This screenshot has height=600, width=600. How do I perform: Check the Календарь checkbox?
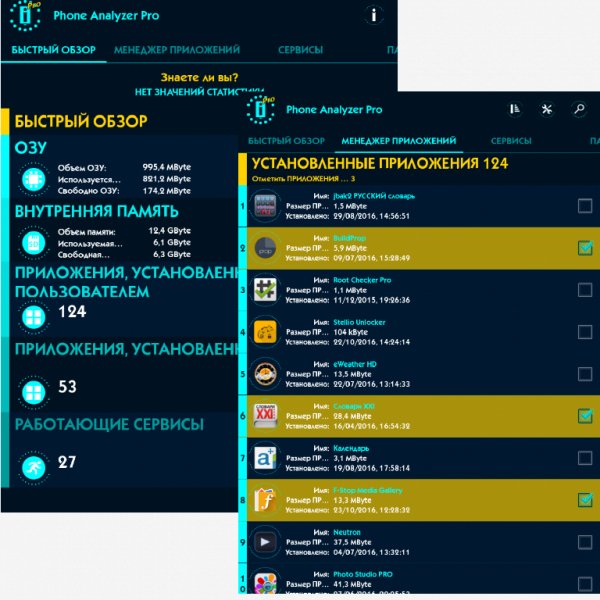585,458
